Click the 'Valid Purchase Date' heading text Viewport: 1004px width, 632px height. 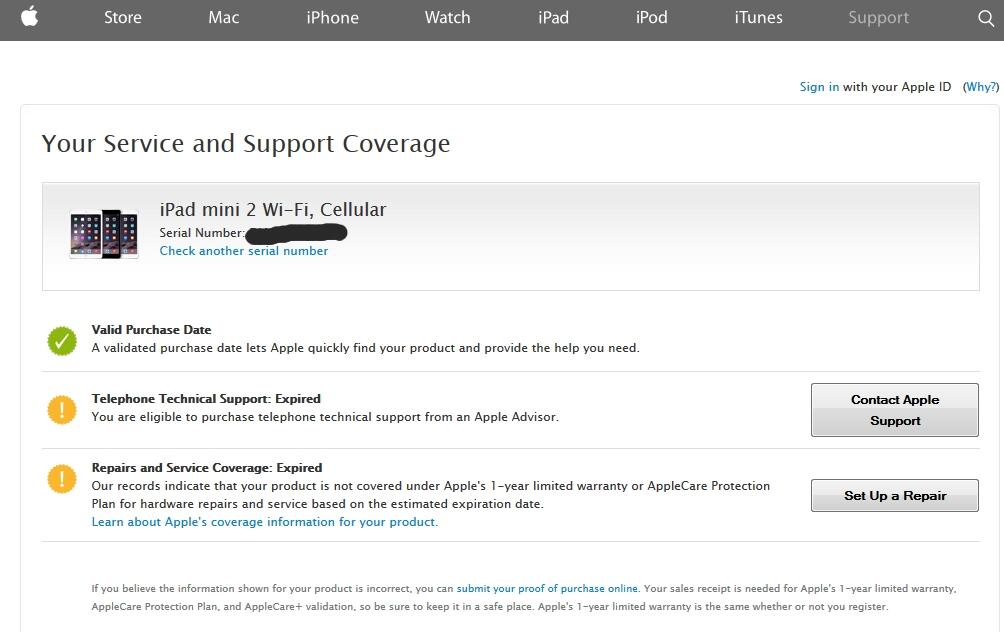[151, 330]
